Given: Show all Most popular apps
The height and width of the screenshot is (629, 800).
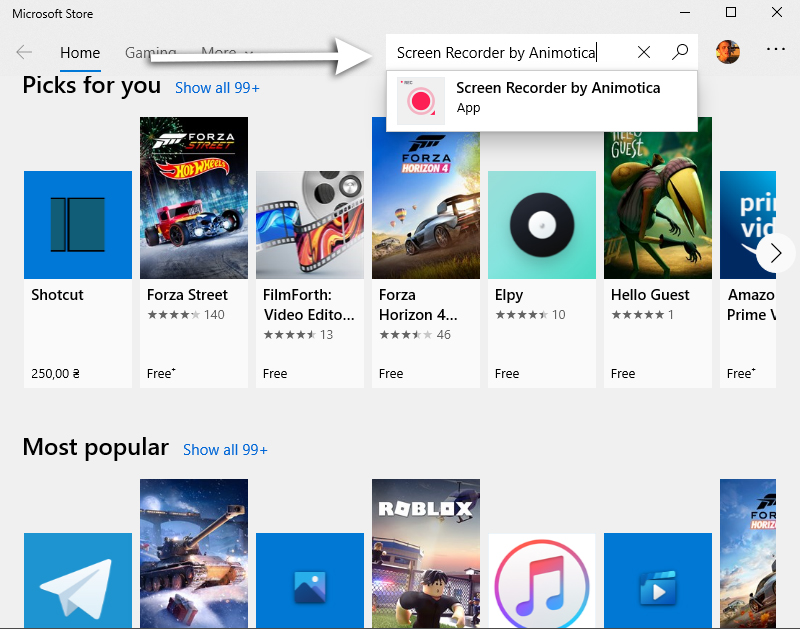Looking at the screenshot, I should click(225, 450).
